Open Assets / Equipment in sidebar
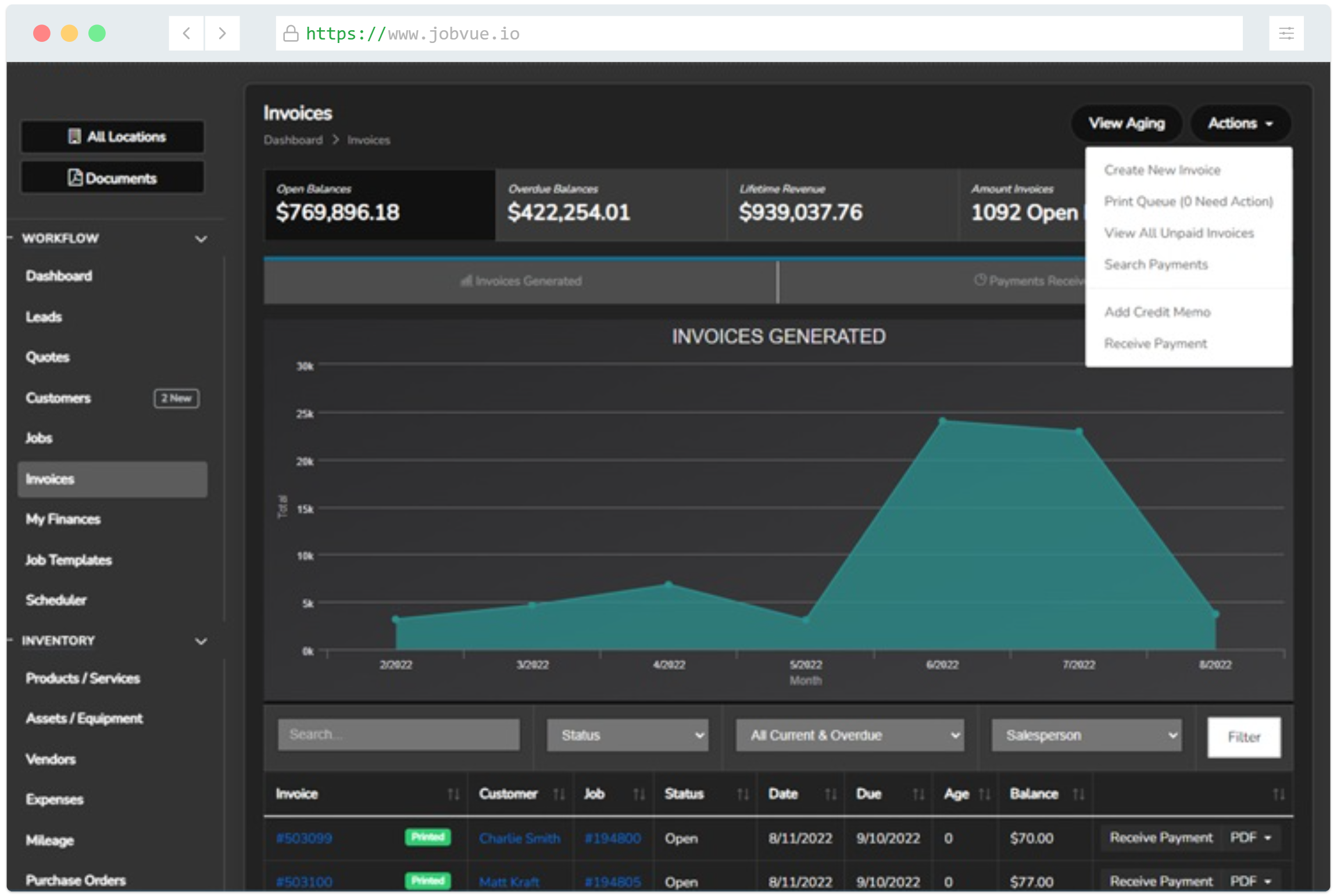The height and width of the screenshot is (896, 1337). 84,719
